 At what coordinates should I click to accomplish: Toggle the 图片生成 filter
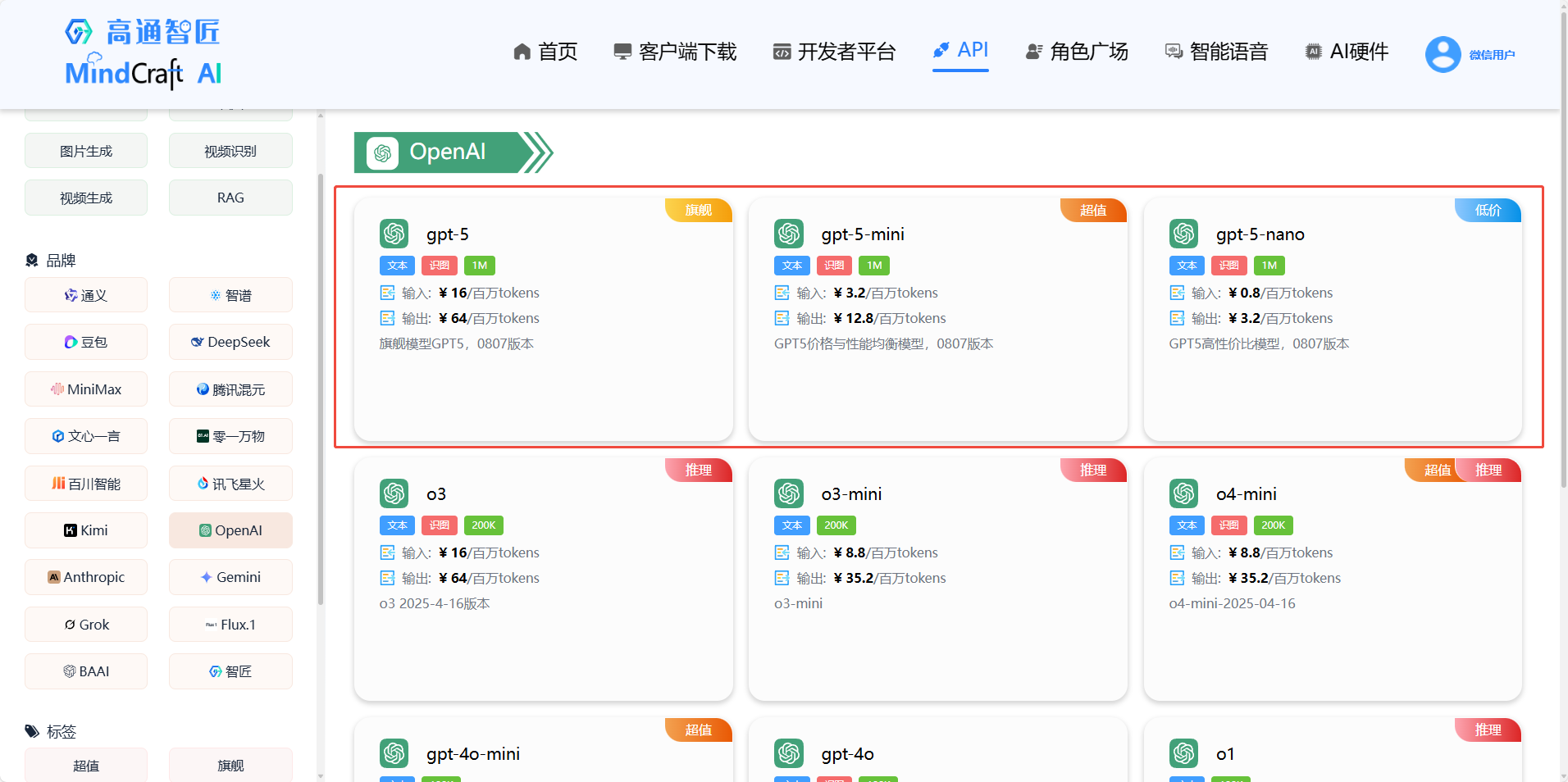(x=86, y=151)
